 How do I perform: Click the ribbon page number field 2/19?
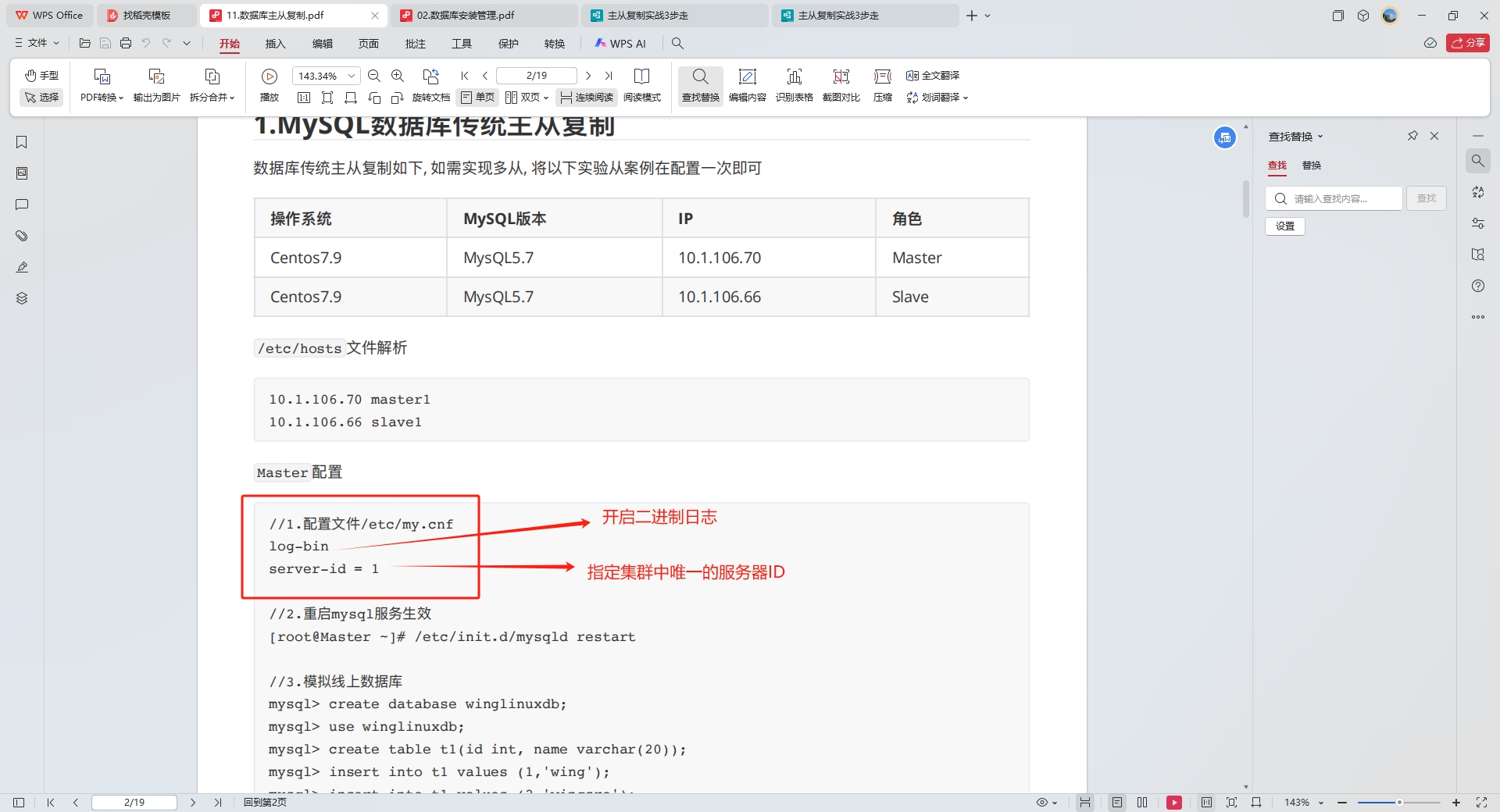coord(537,76)
